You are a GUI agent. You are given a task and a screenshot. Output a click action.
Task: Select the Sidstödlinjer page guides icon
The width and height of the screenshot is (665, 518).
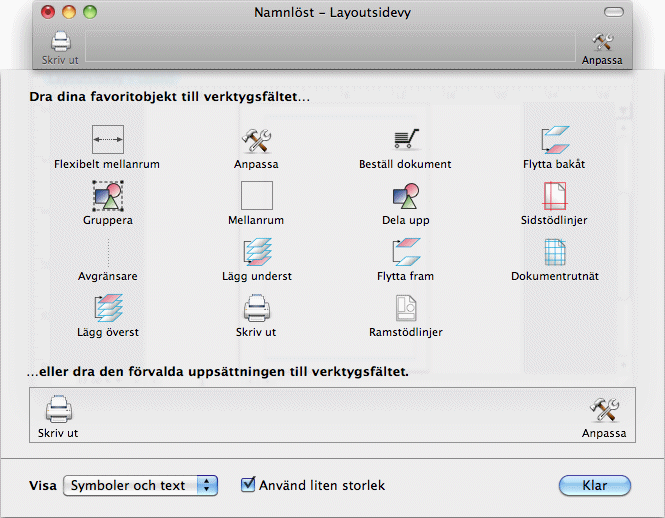(555, 196)
